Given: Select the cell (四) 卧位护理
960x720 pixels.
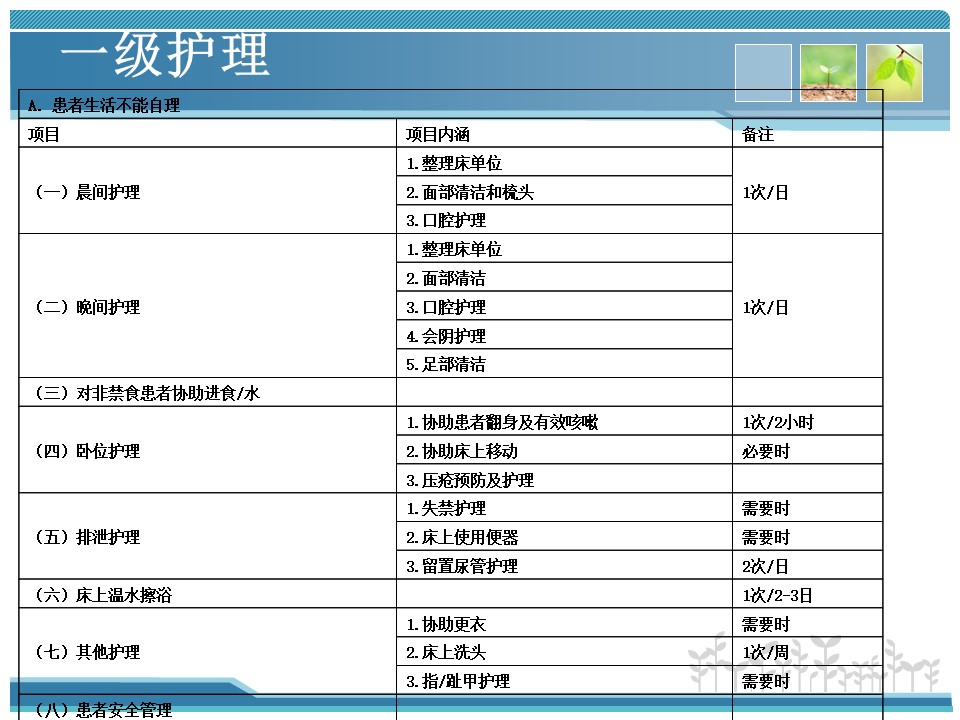Looking at the screenshot, I should point(208,451).
